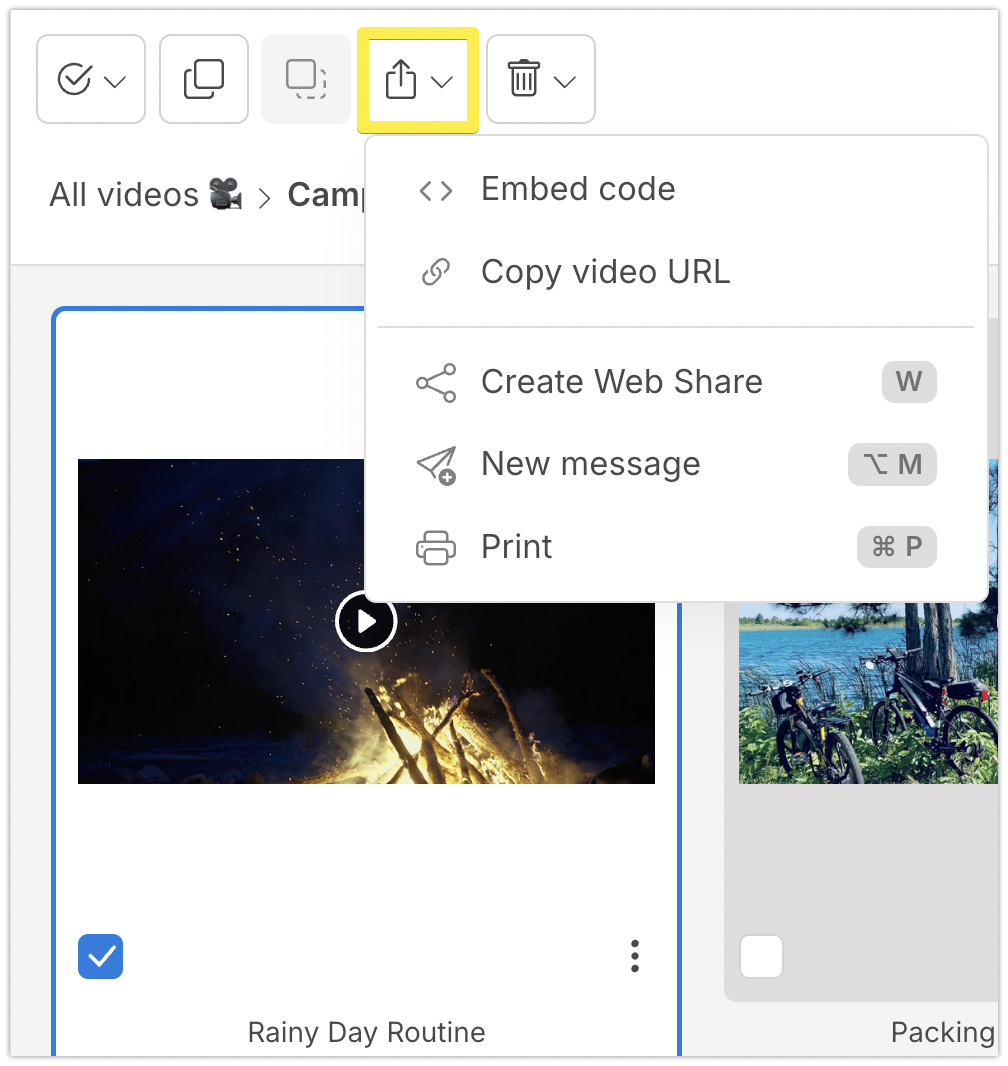Uncheck the Rainy Day Routine checkbox
The height and width of the screenshot is (1066, 1008).
click(100, 957)
